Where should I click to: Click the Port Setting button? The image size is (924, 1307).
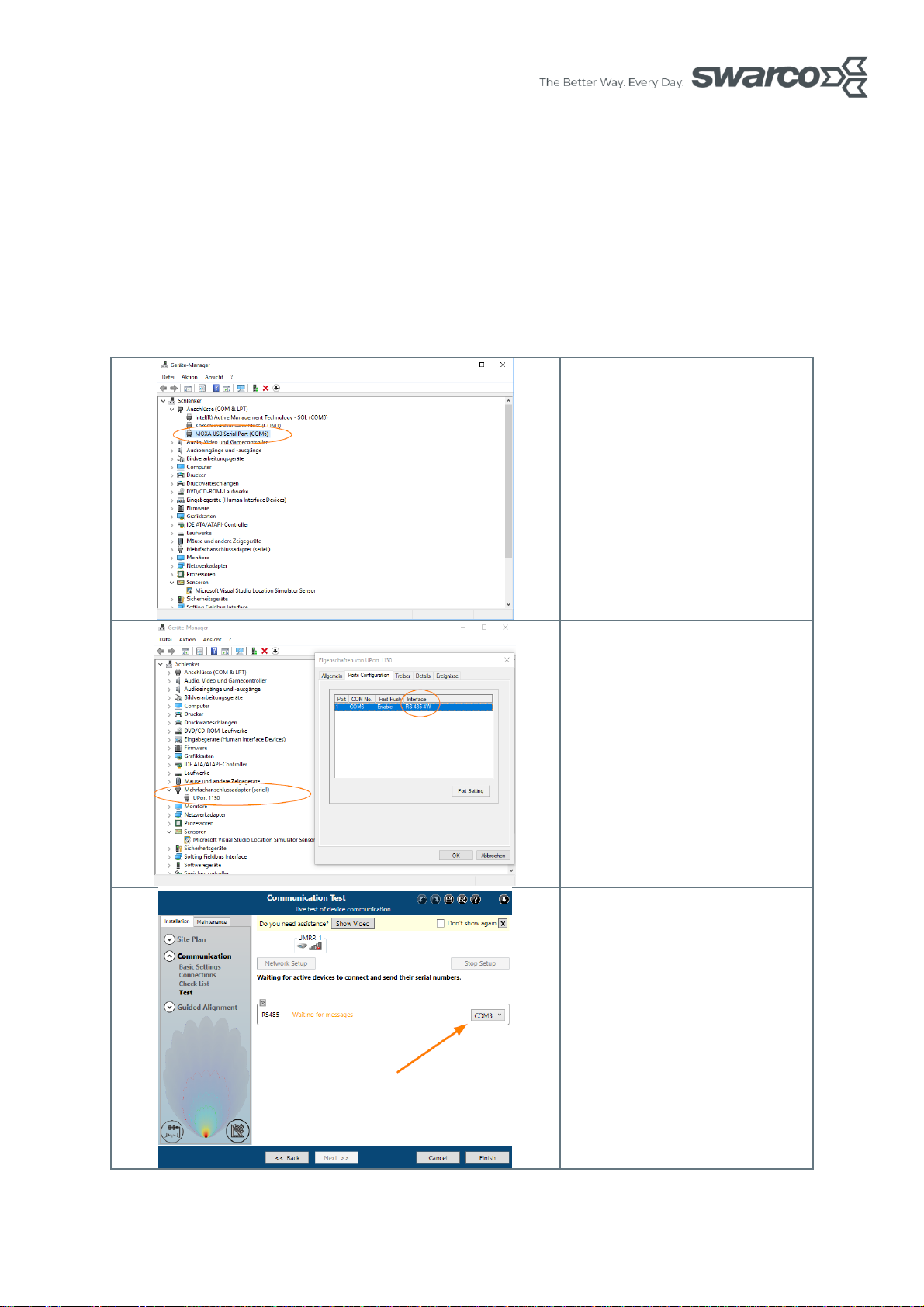click(470, 791)
